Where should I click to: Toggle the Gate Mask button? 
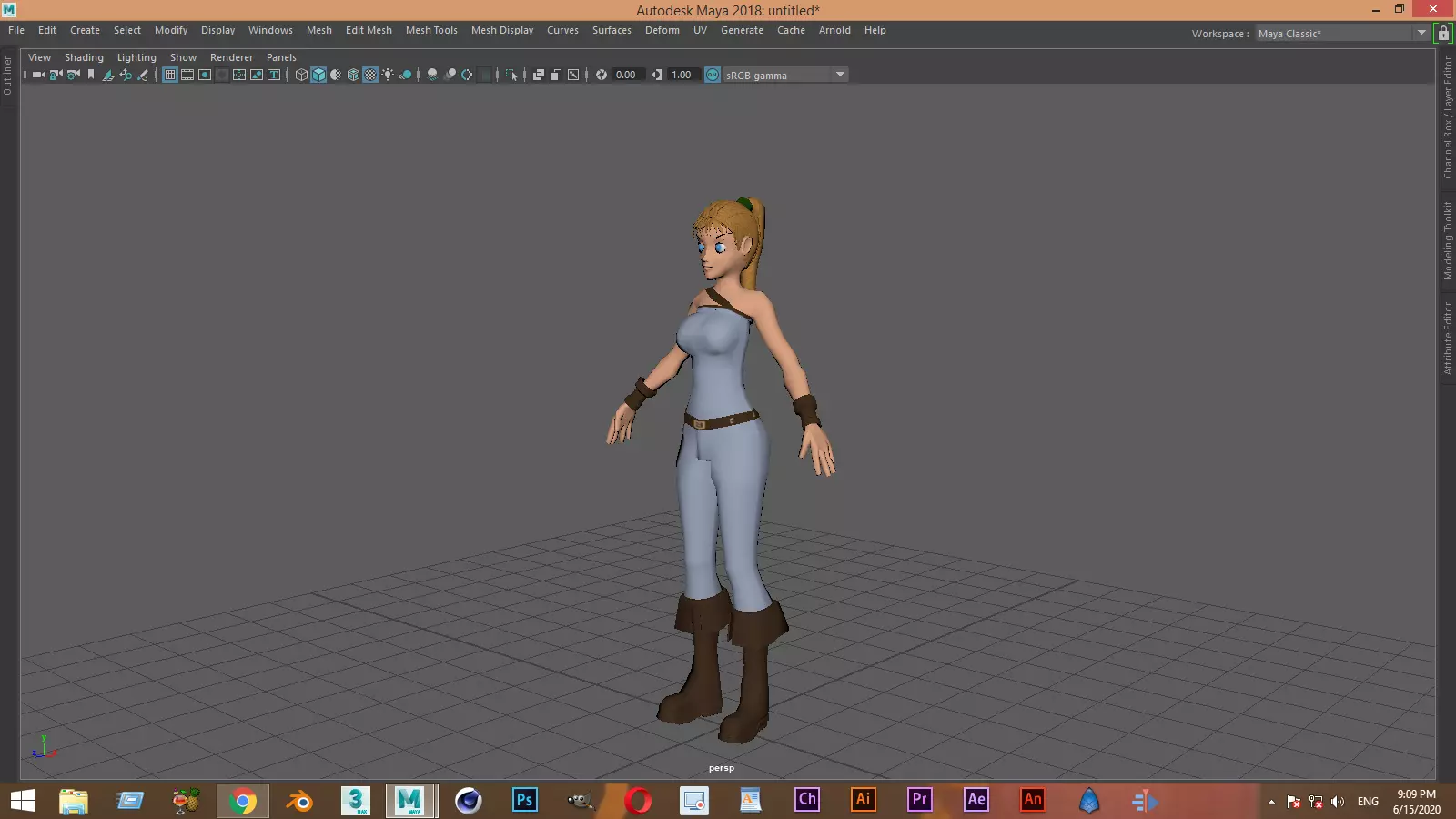click(222, 75)
